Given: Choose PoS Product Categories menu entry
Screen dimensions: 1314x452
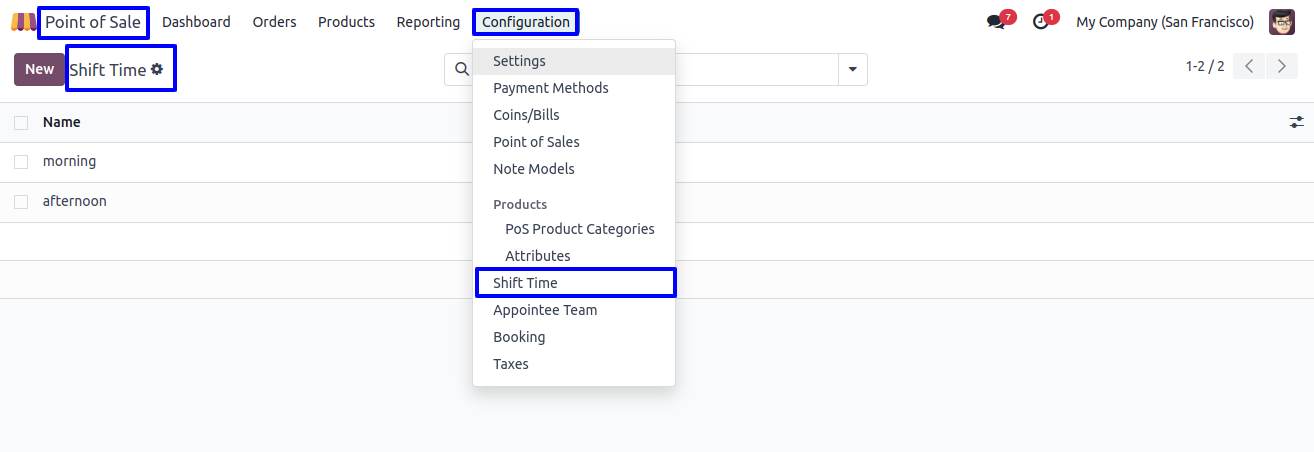Looking at the screenshot, I should [579, 229].
